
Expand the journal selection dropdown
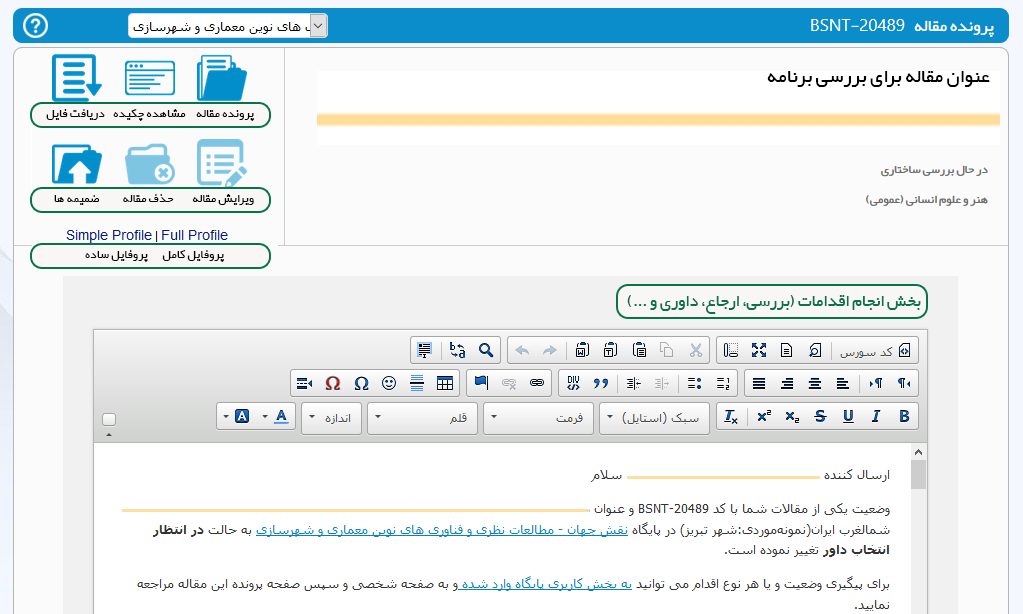pyautogui.click(x=318, y=26)
